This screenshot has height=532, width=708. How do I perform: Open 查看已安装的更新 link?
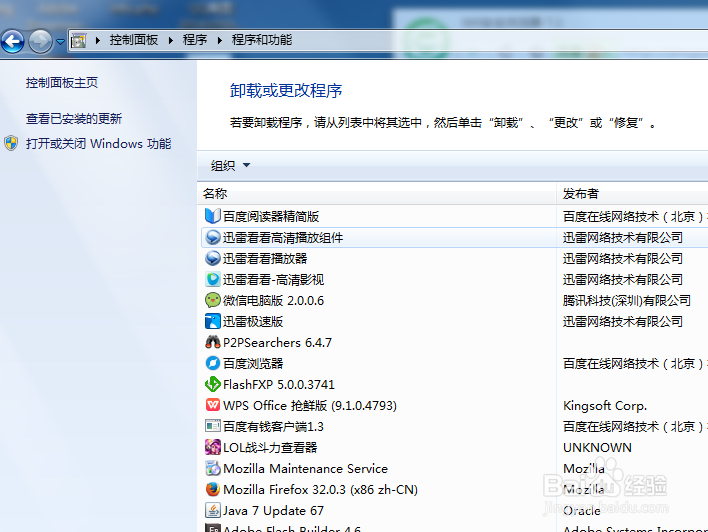coord(74,119)
